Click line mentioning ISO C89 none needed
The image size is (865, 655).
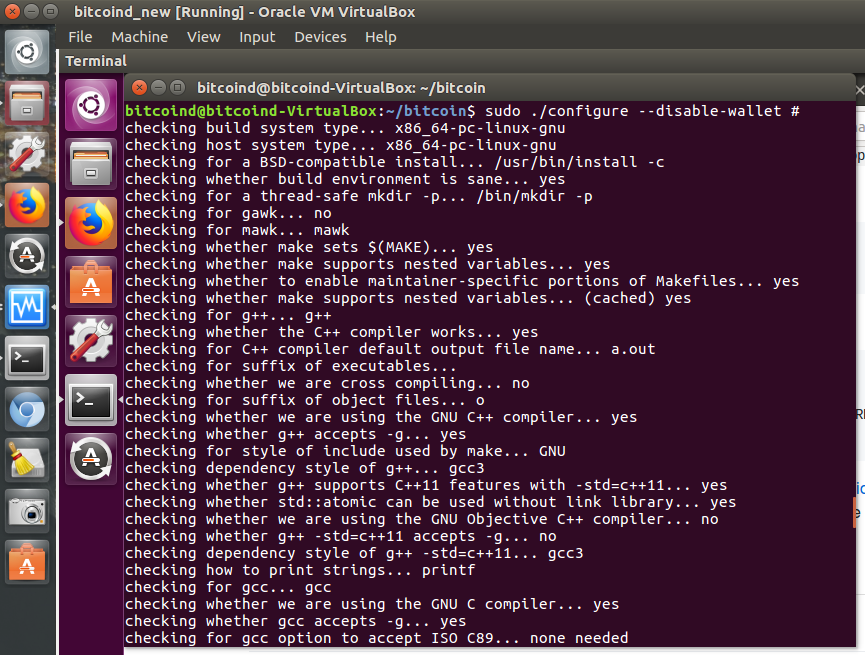[x=377, y=638]
